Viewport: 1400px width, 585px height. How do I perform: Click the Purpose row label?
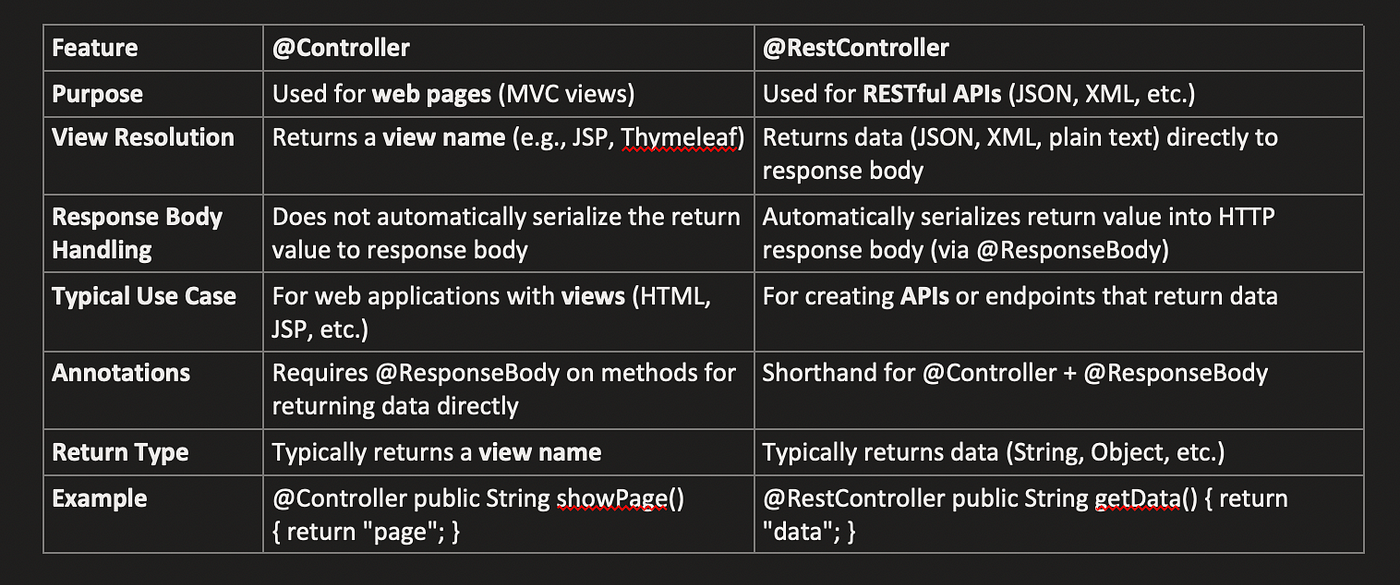click(x=97, y=94)
